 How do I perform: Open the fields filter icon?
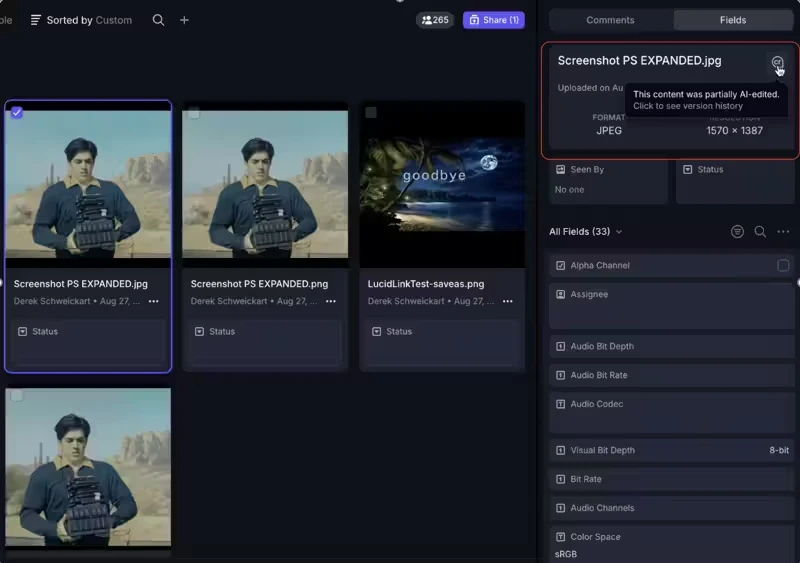737,232
